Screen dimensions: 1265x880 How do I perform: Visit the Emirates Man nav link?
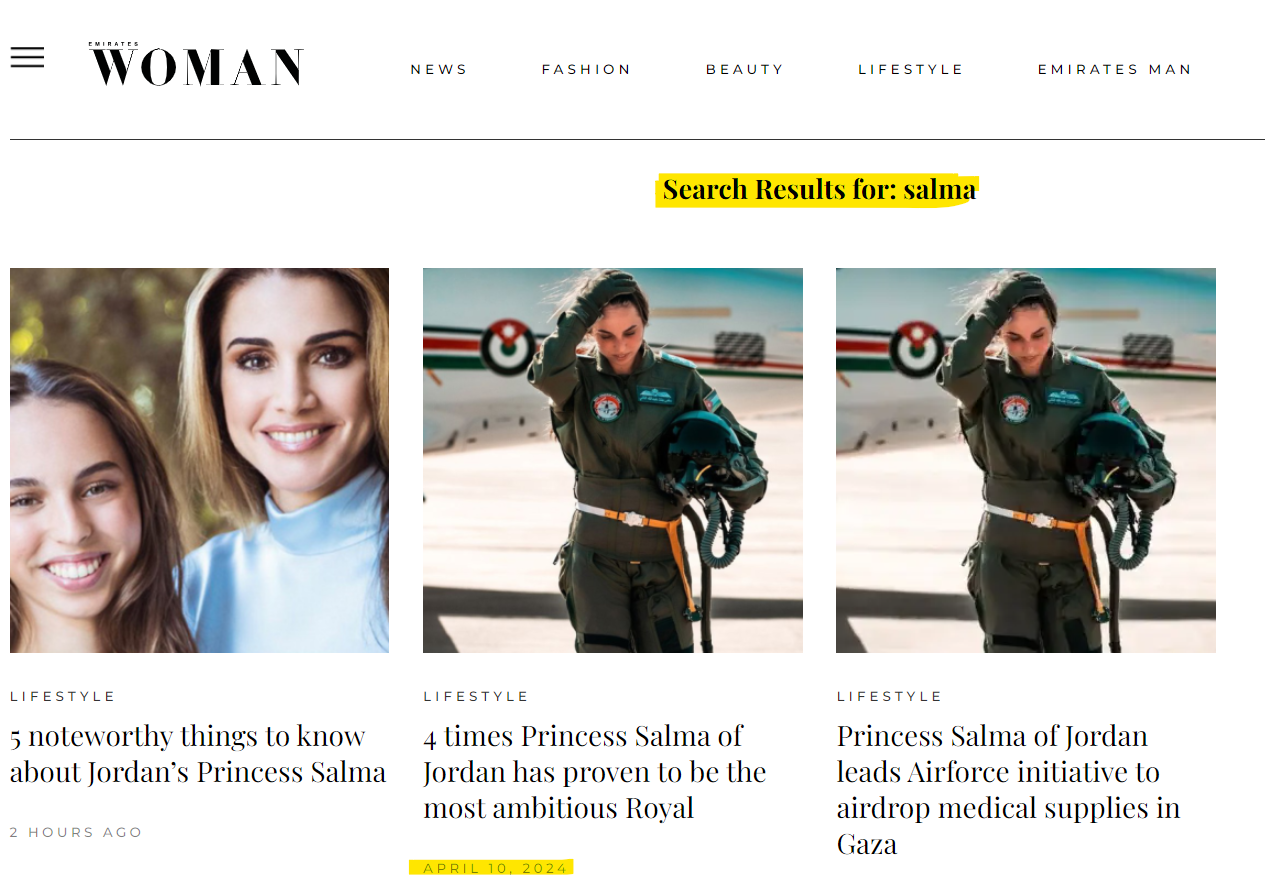click(1115, 69)
